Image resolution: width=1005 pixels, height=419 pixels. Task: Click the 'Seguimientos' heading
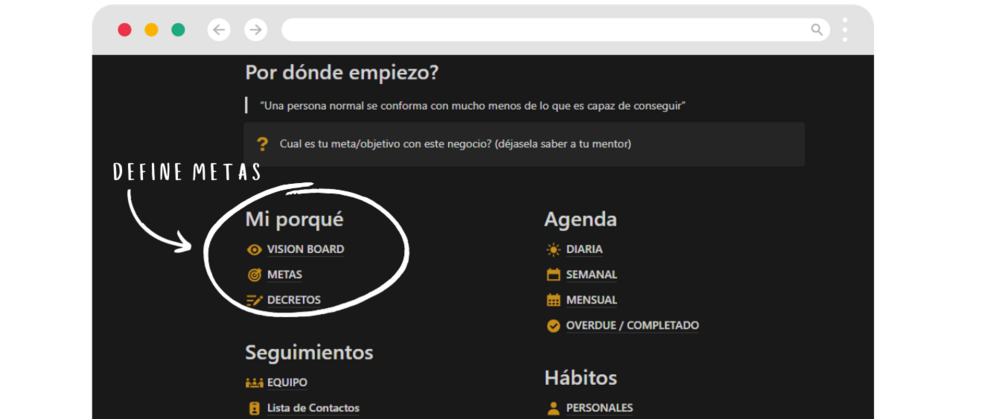tap(310, 352)
